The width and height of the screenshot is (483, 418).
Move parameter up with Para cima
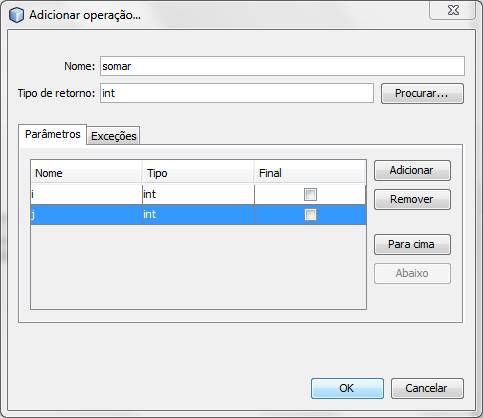point(412,245)
